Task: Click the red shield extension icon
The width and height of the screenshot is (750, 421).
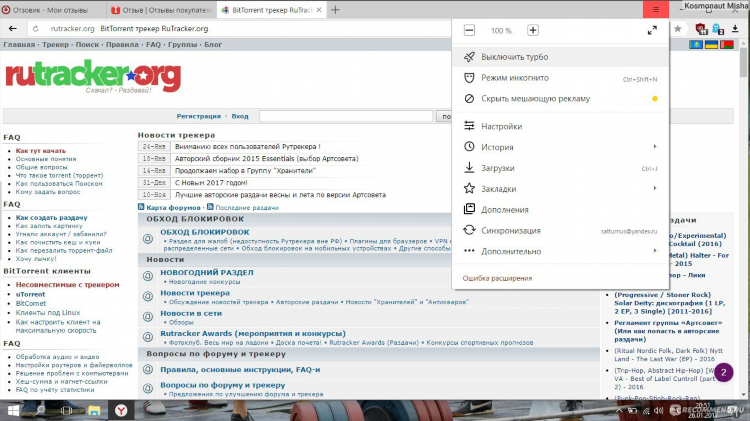Action: (x=701, y=29)
